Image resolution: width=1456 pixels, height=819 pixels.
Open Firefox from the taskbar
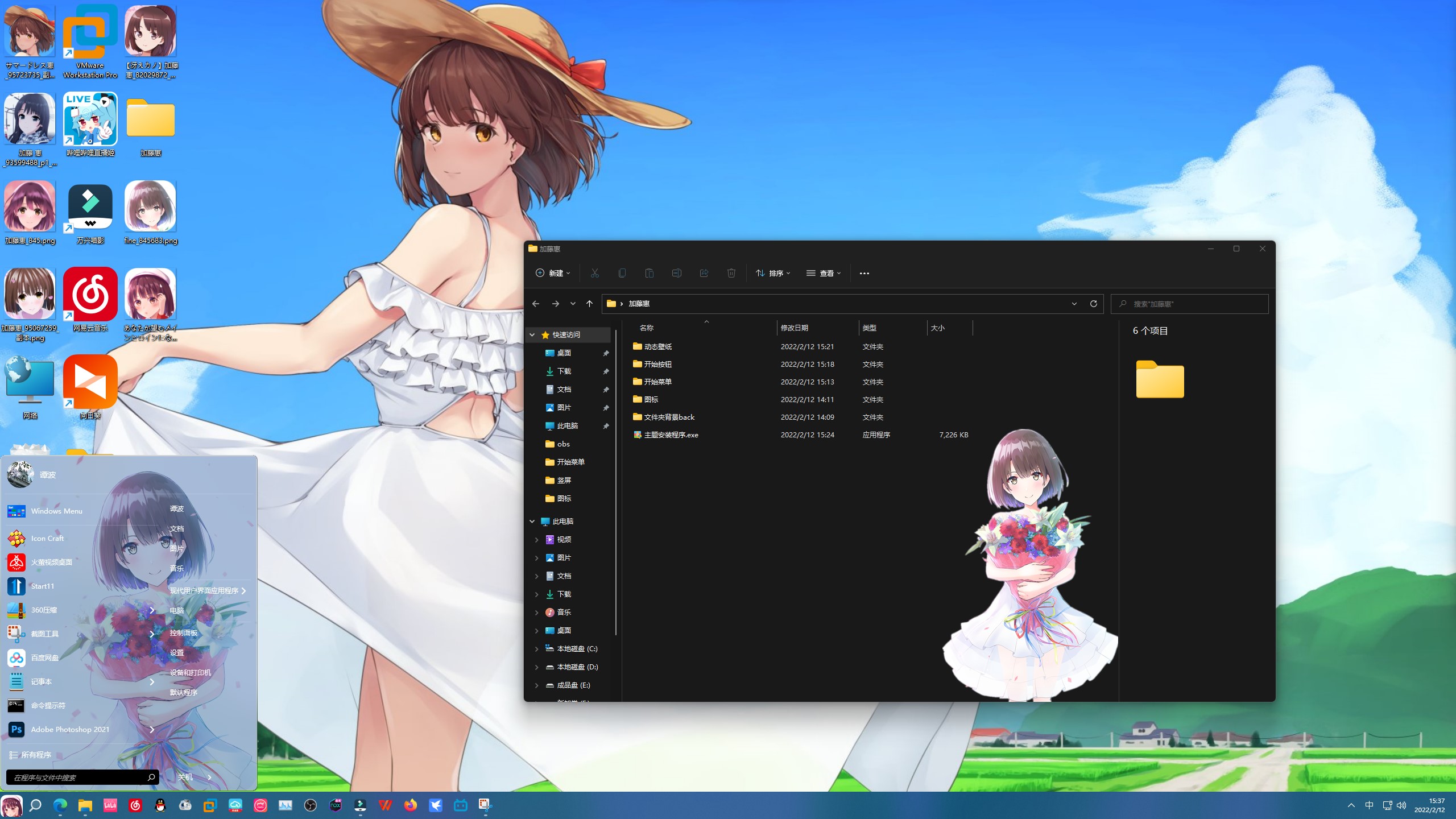410,805
